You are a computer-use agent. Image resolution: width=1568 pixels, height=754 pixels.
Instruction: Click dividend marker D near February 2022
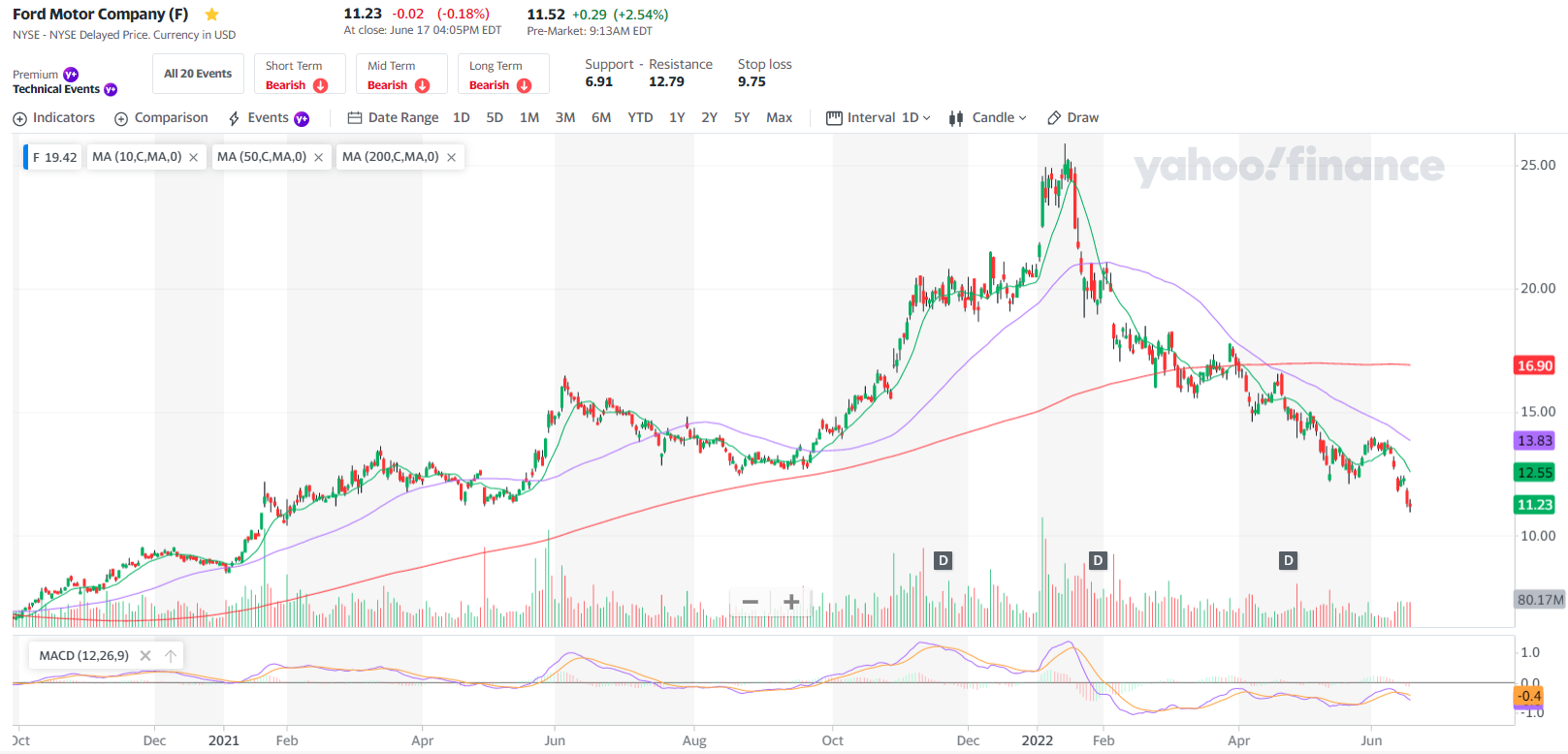(1098, 560)
